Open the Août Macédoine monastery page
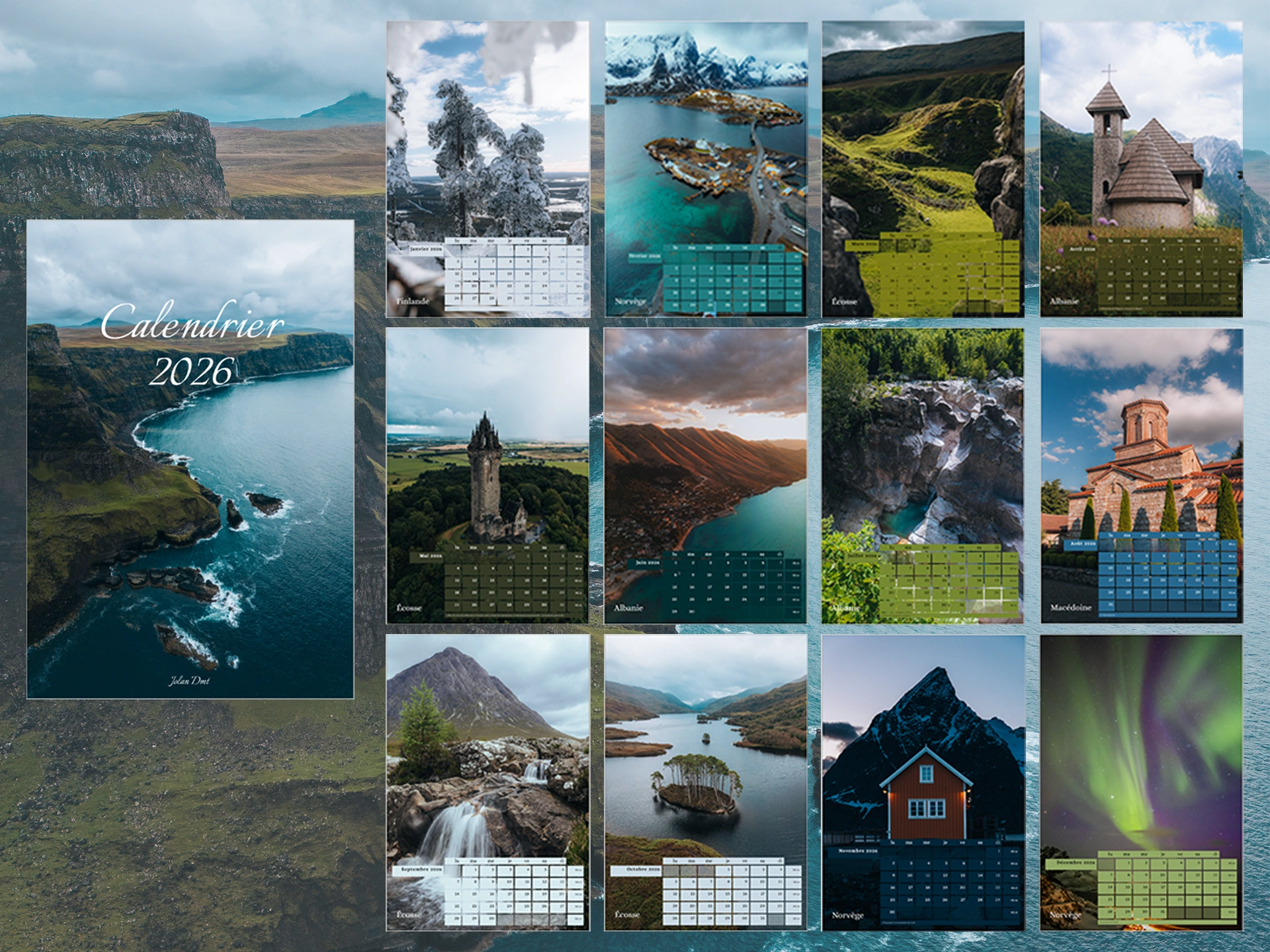The height and width of the screenshot is (952, 1270). coord(1141,436)
